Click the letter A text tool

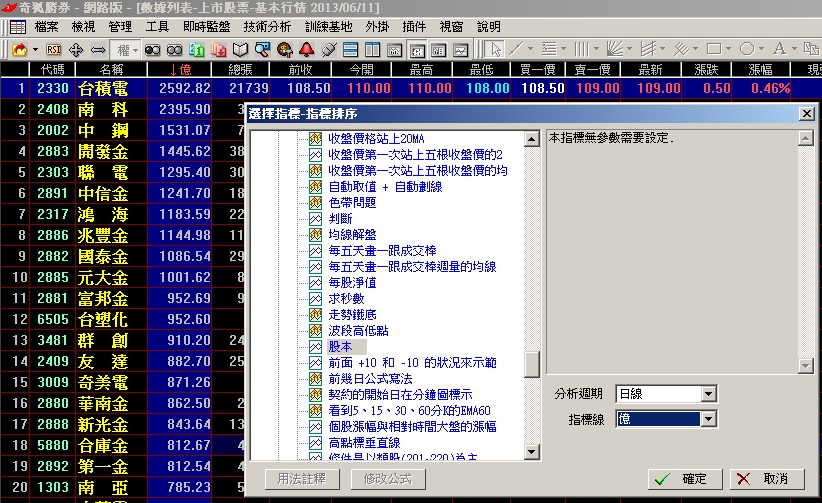[x=780, y=49]
